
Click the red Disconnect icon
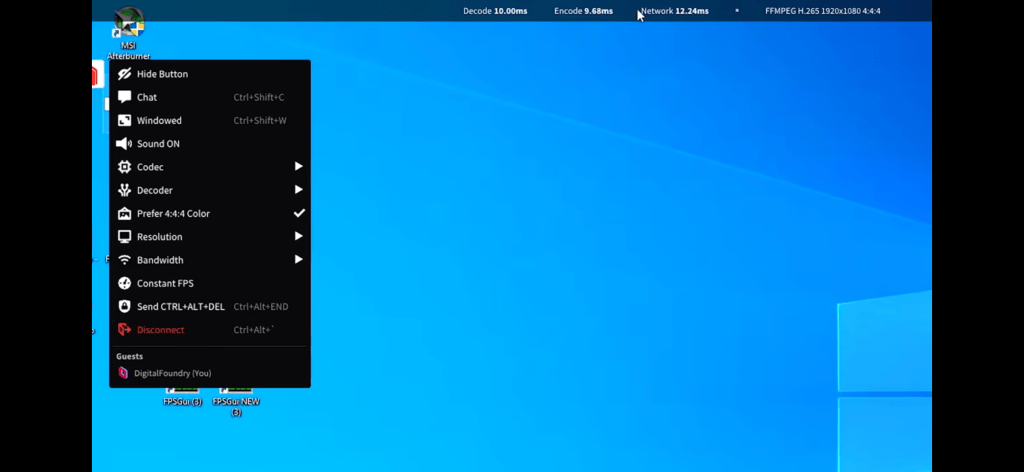(x=124, y=330)
